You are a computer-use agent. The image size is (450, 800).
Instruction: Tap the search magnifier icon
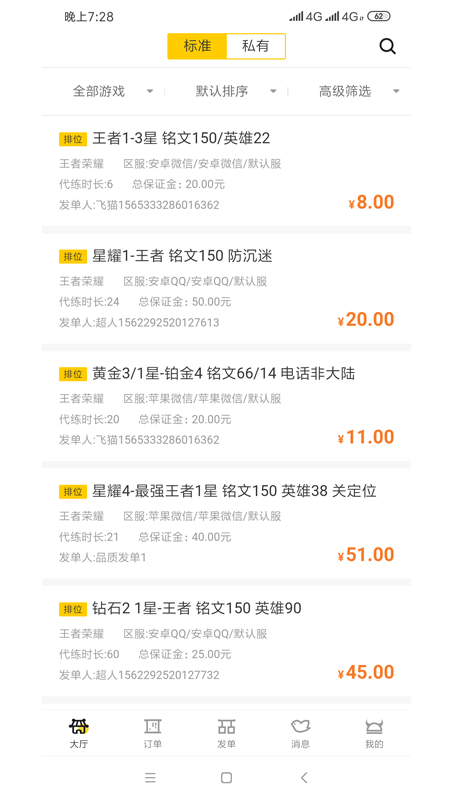[x=387, y=46]
